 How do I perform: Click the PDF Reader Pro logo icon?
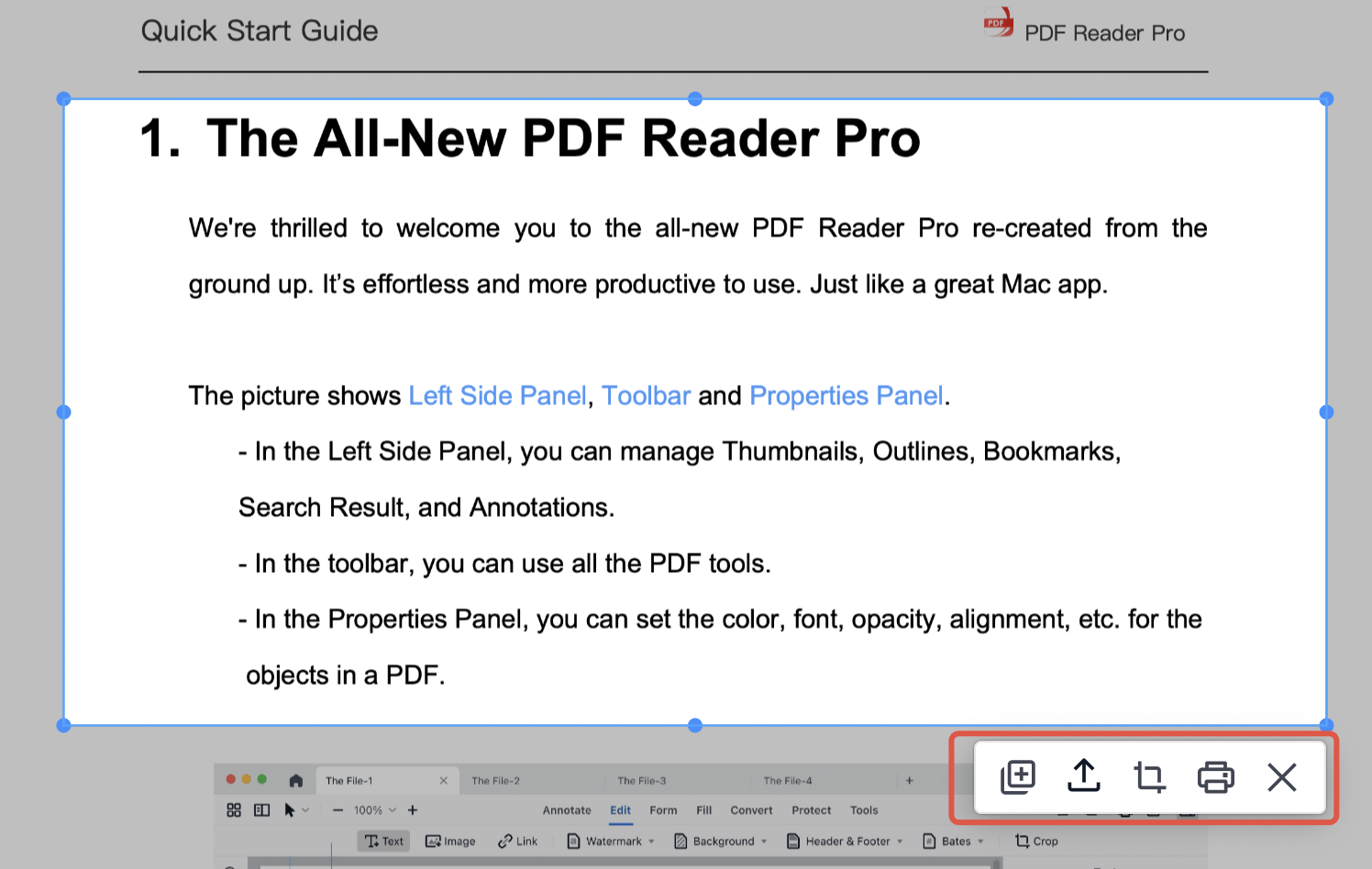coord(998,23)
